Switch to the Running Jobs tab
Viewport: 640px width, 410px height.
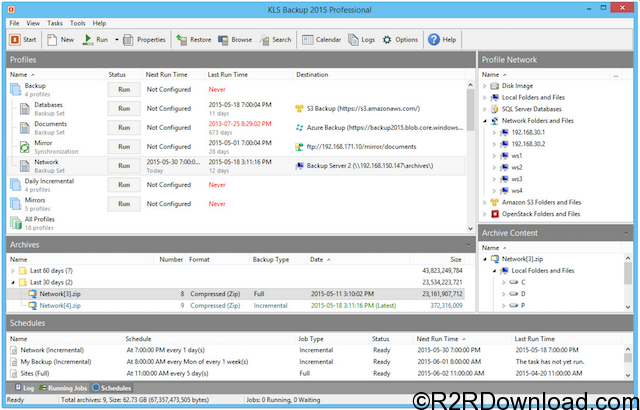[63, 388]
